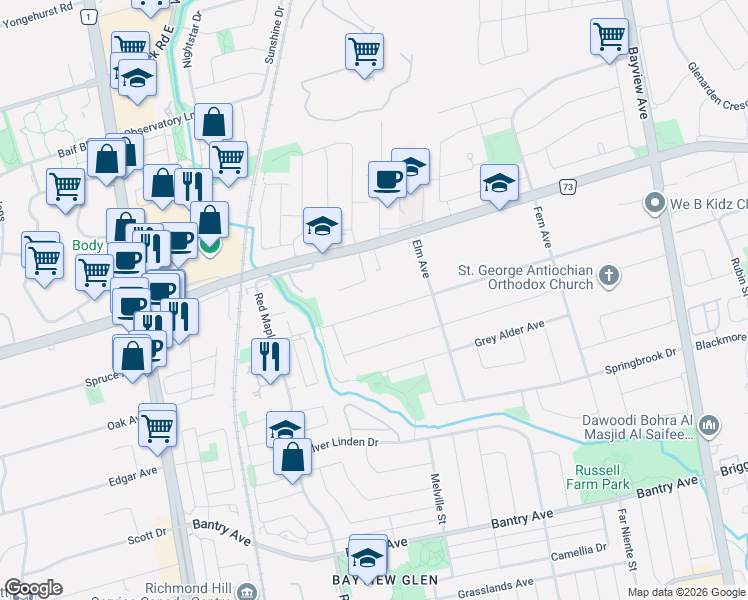This screenshot has width=748, height=600.
Task: Click the Scott Dr street label
Action: (x=147, y=536)
